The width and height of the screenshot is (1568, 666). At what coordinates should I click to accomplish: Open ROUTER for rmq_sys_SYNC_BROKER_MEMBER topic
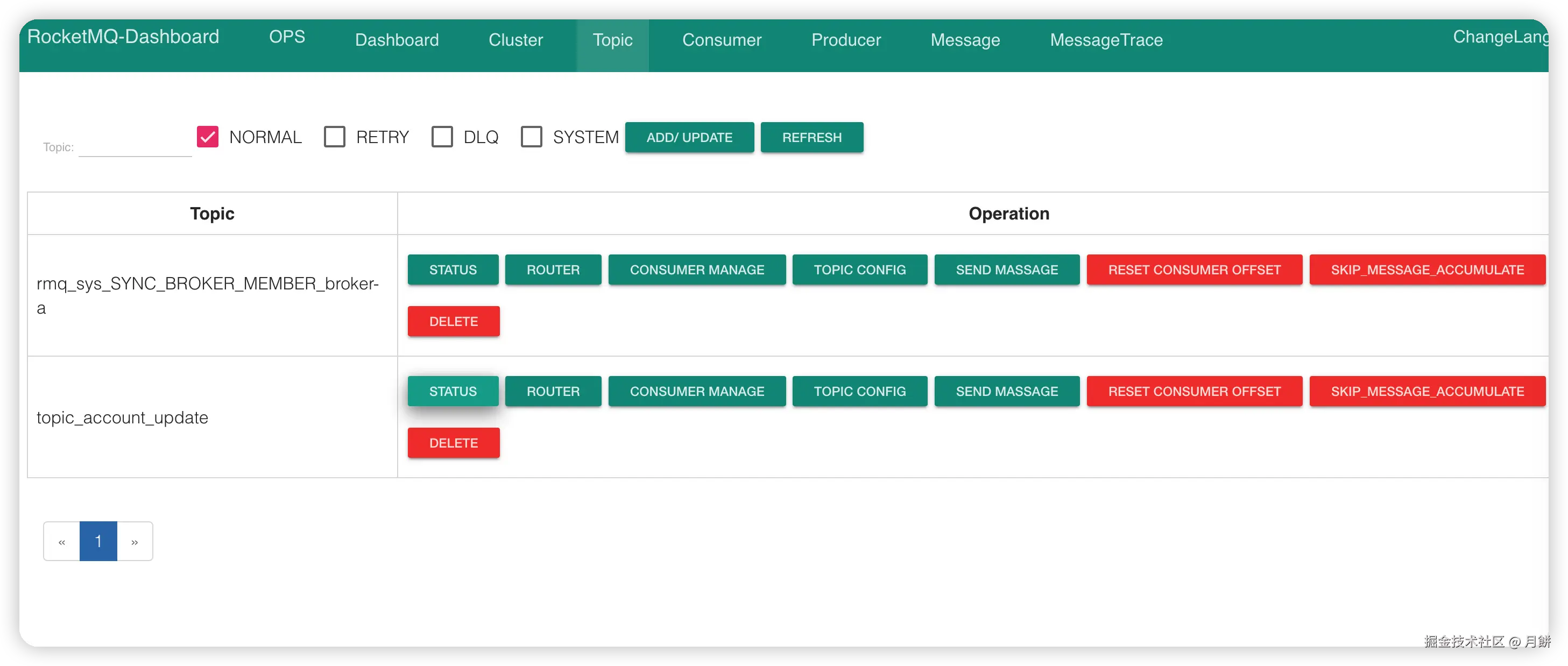553,270
